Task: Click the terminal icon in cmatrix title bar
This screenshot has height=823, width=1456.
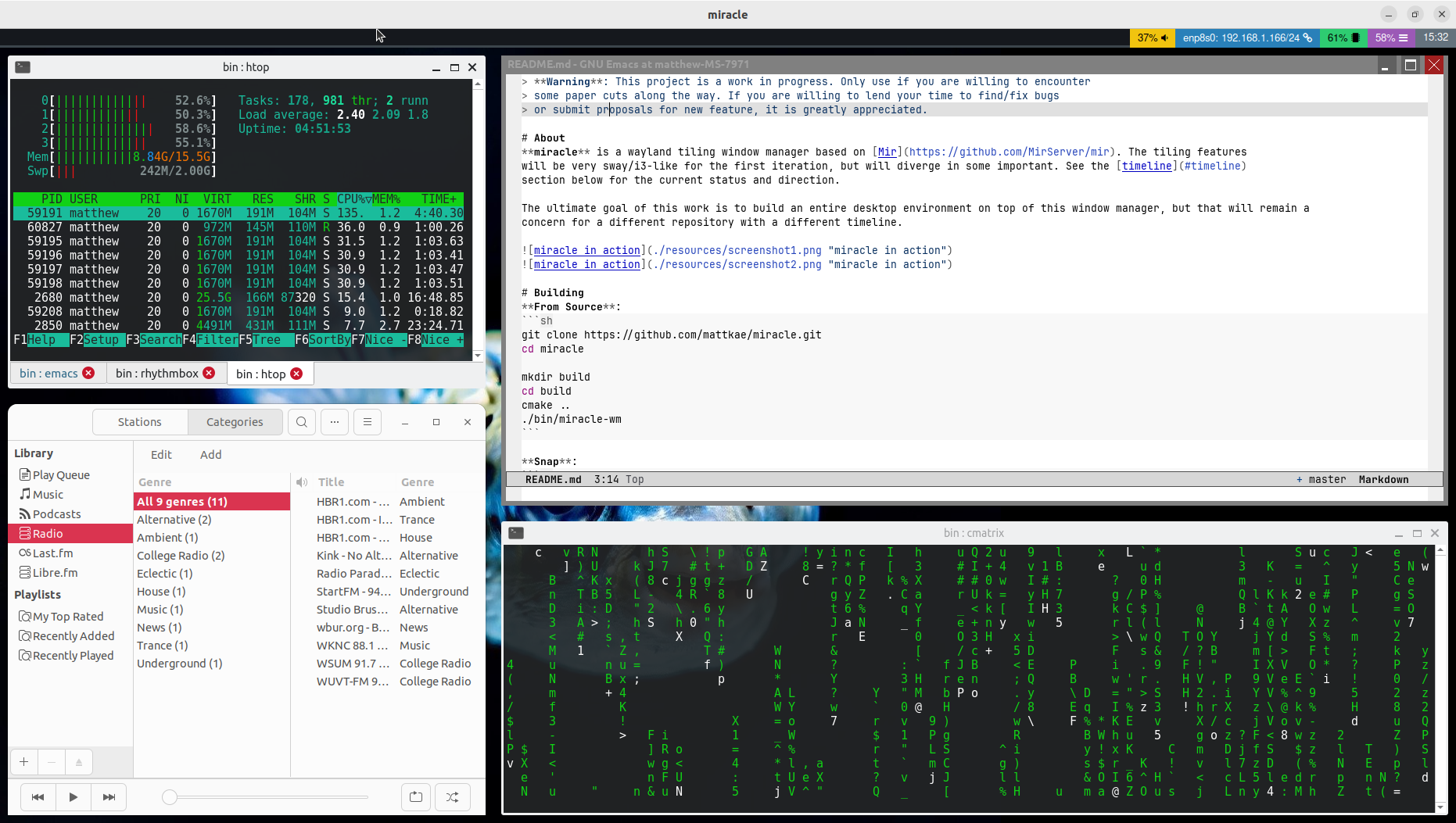Action: coord(516,533)
